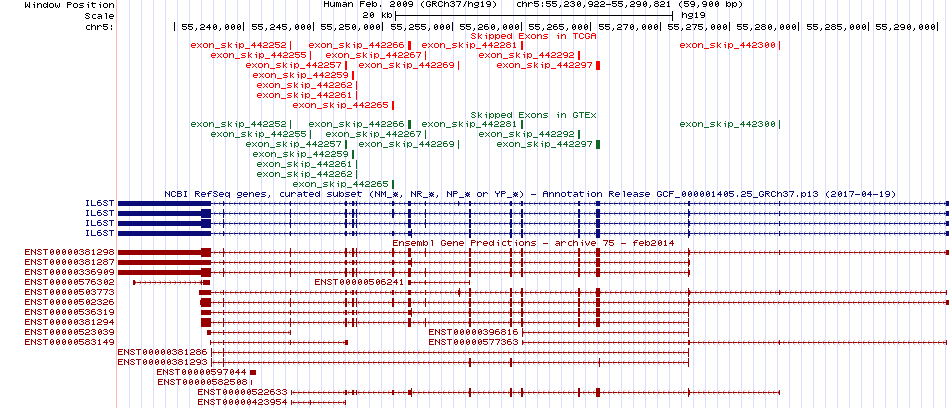This screenshot has width=950, height=408.
Task: Open transcript ENST00000381298
Action: (x=70, y=253)
